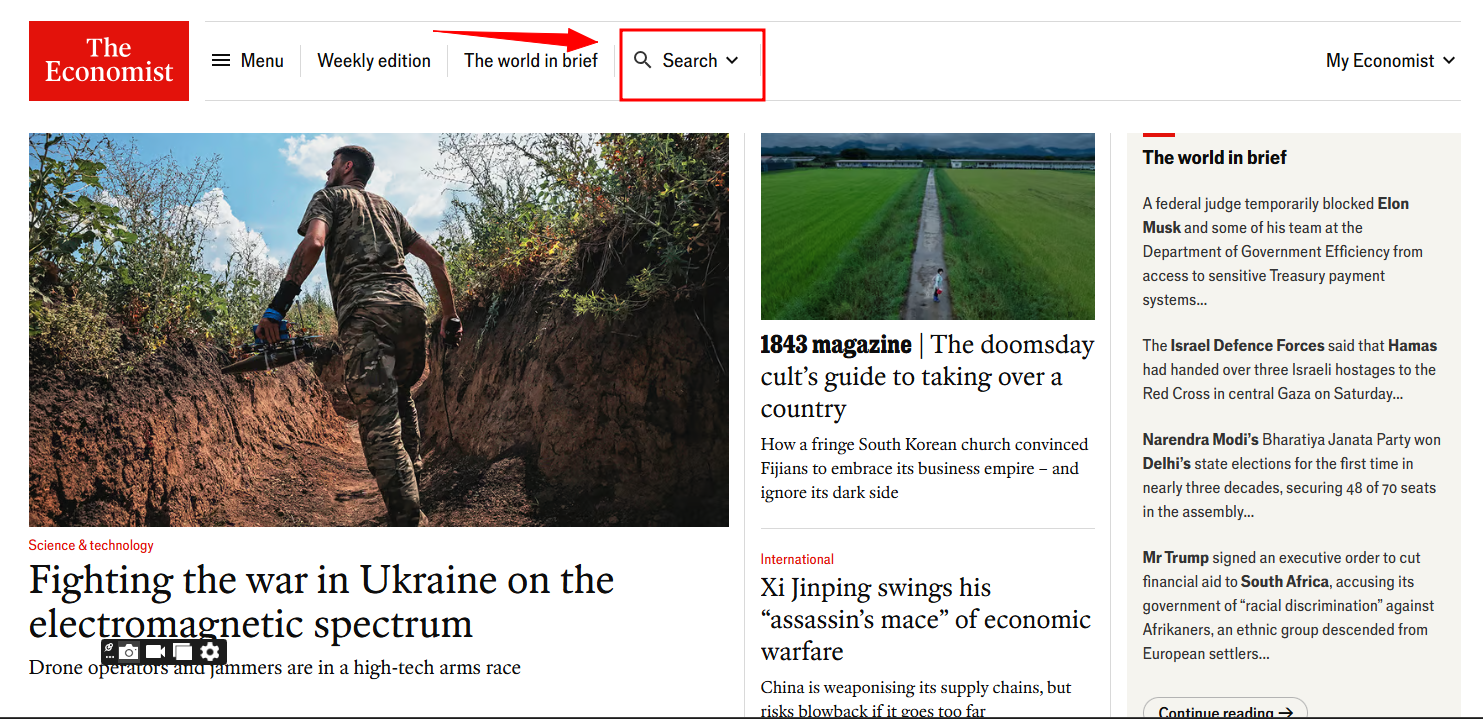Click the green field aerial photo thumbnail
Viewport: 1483px width, 719px height.
click(927, 227)
